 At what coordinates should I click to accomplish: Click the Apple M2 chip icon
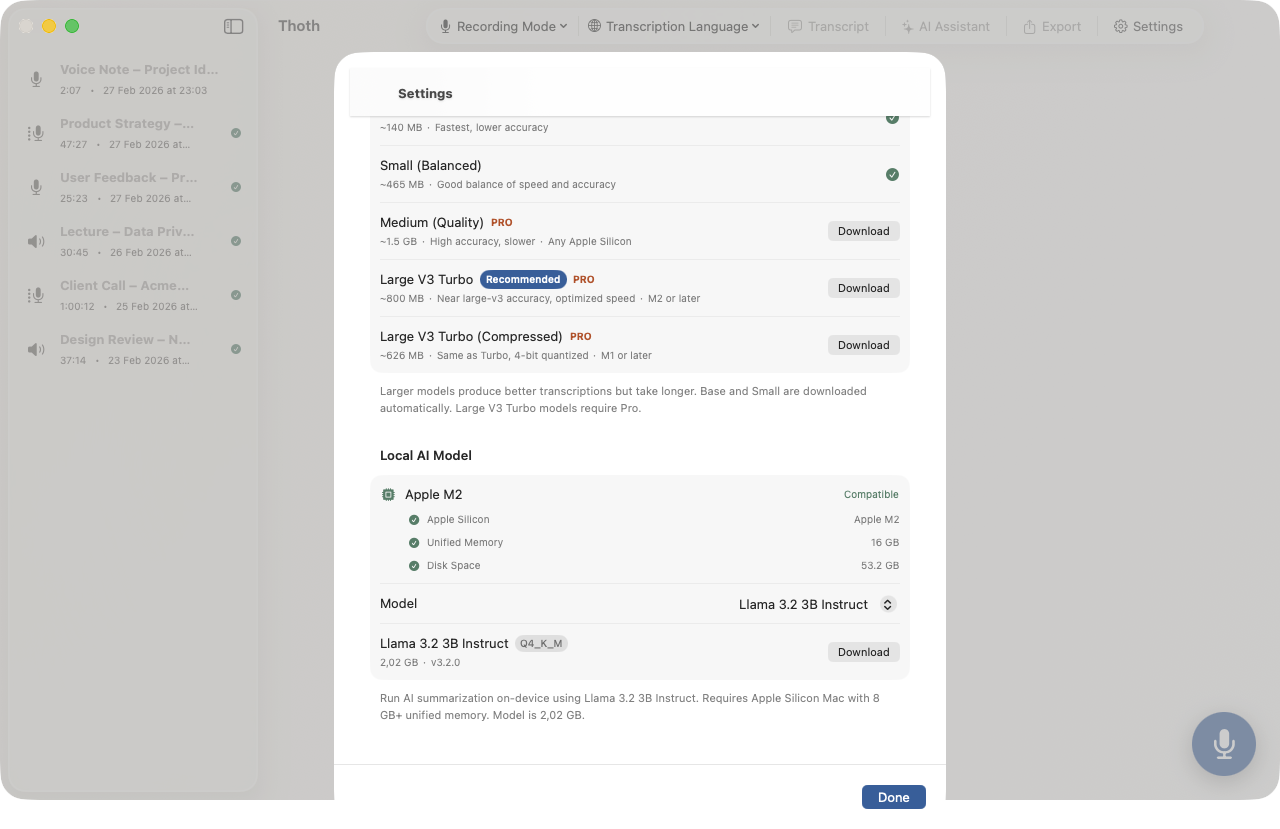[389, 495]
